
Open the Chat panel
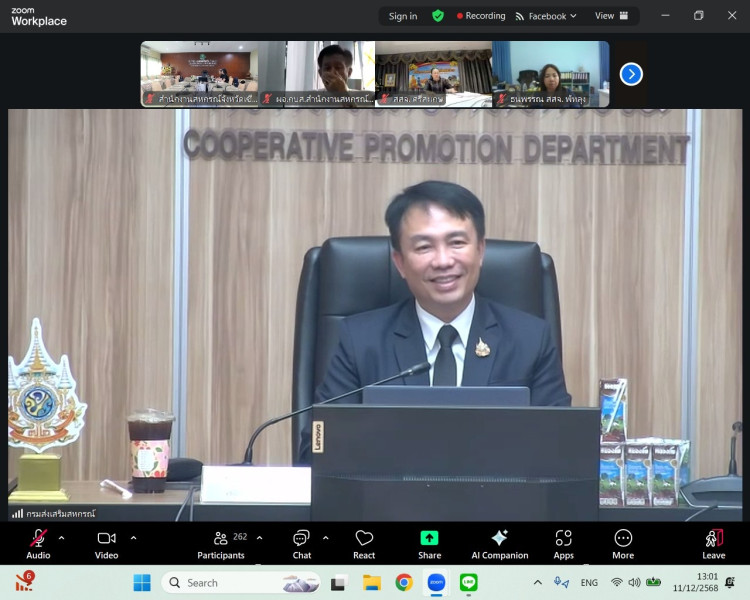coord(301,543)
